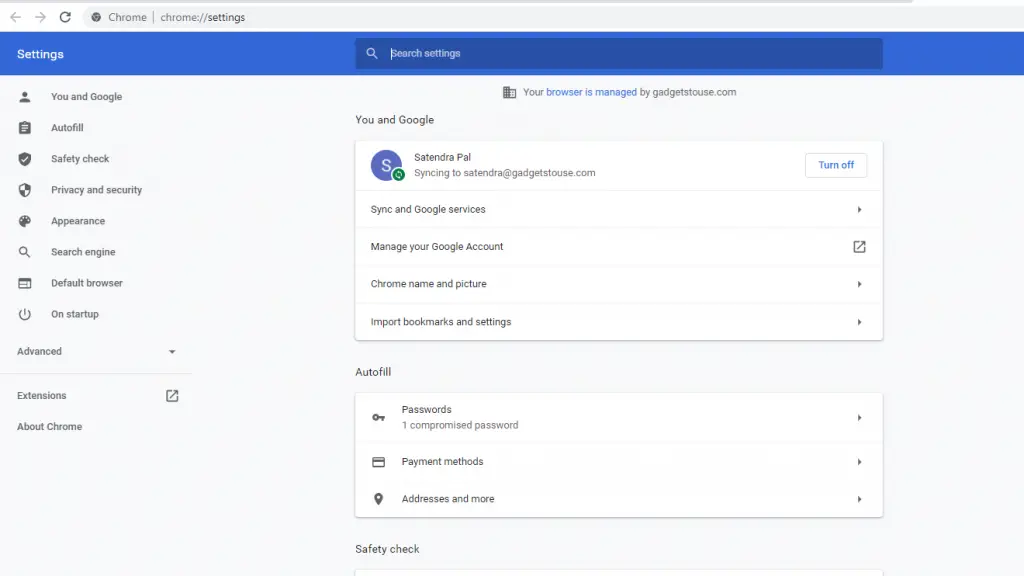Turn off sync with the Turn off button
Screen dimensions: 1024x576
836,165
